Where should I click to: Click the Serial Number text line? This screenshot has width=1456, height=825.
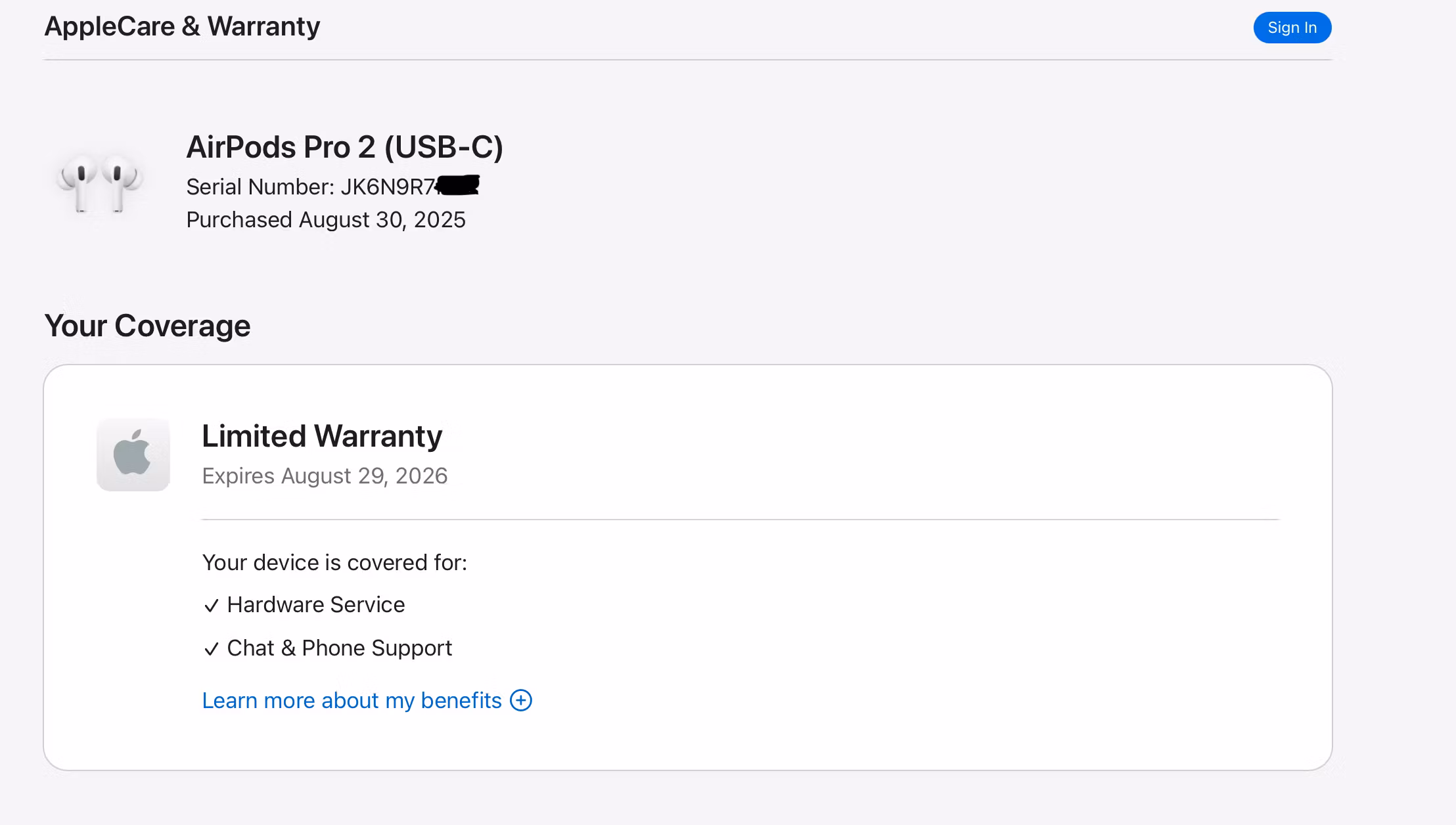(x=310, y=187)
